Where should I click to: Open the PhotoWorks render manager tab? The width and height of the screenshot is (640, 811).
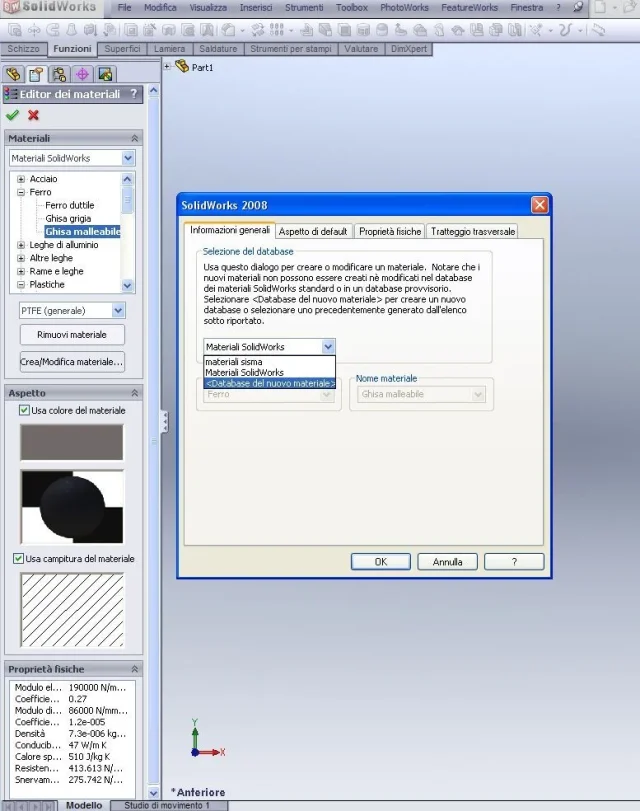click(x=105, y=74)
